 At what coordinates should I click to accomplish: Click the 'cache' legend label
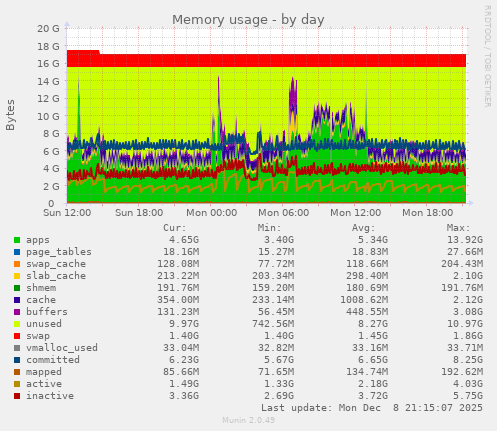point(41,300)
